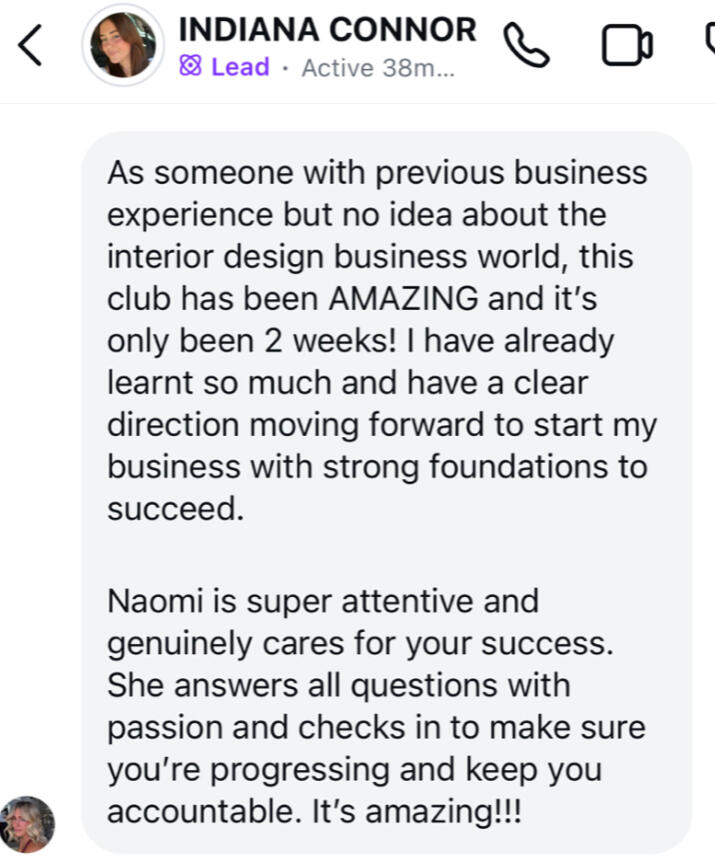Image resolution: width=715 pixels, height=858 pixels.
Task: Click the word "succeed." ending first paragraph
Action: coord(176,508)
